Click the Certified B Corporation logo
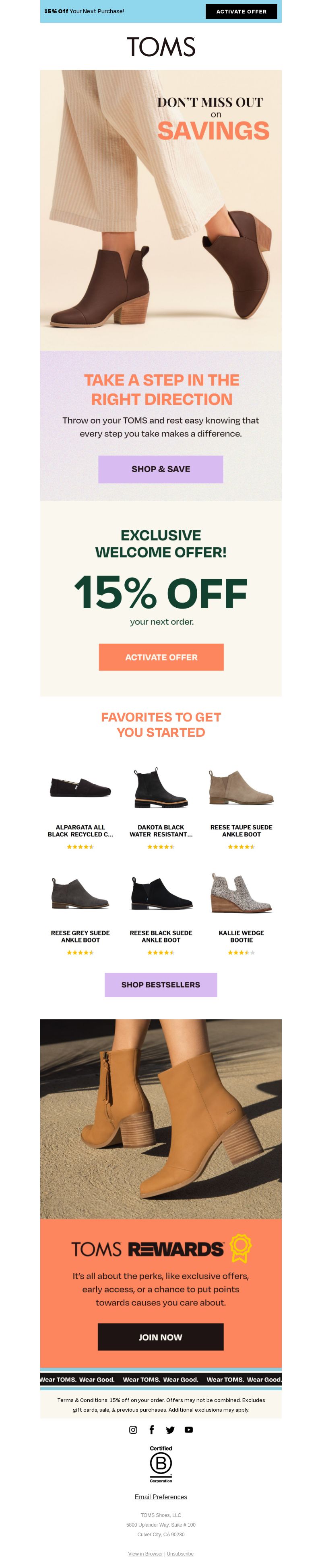This screenshot has height=1568, width=322. [161, 1464]
